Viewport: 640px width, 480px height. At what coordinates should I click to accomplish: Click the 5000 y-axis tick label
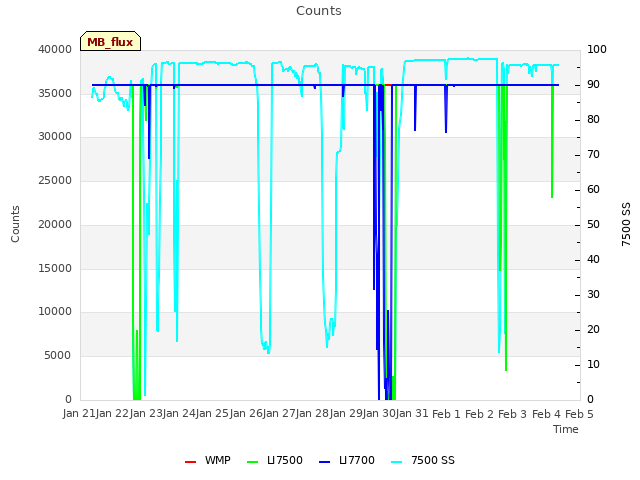pyautogui.click(x=58, y=356)
